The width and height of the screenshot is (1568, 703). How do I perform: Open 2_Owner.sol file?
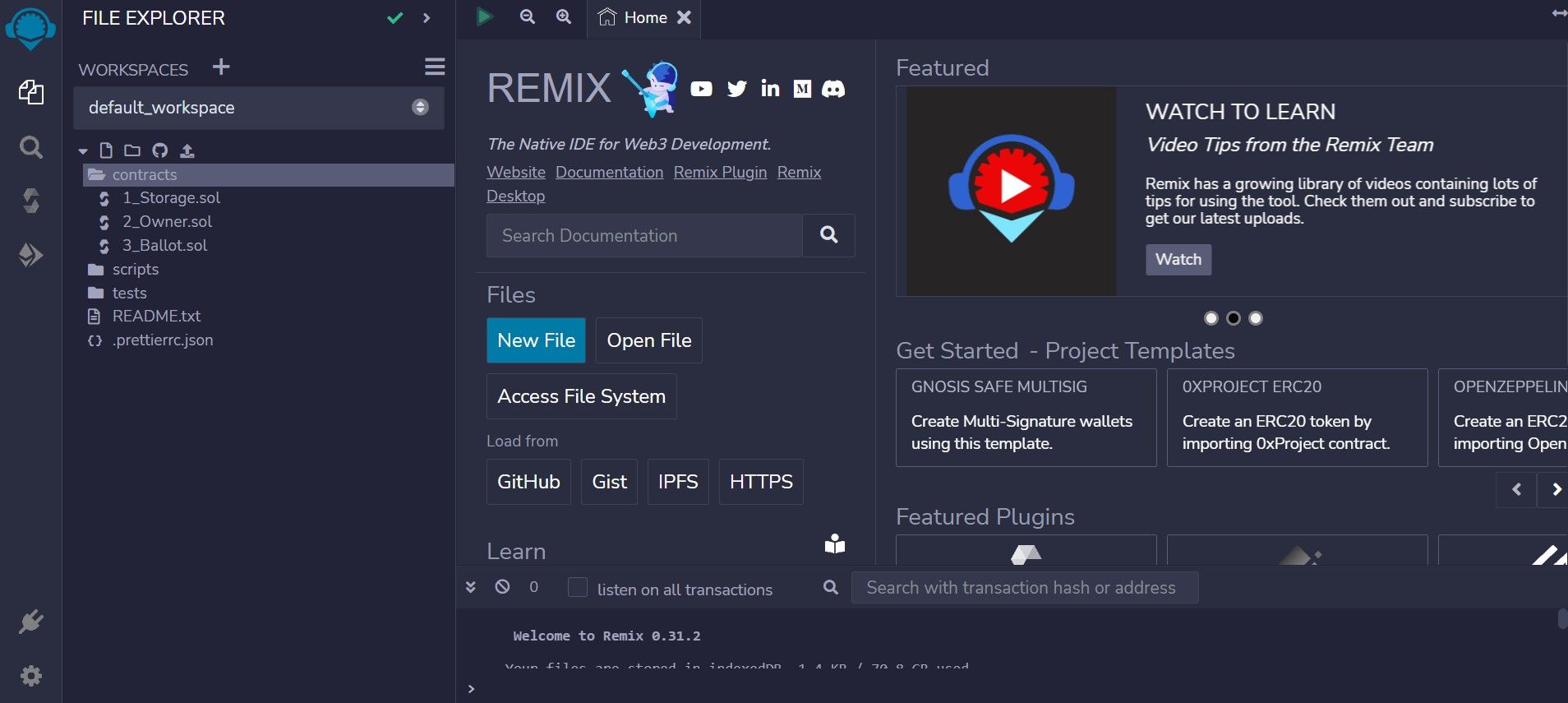(167, 221)
